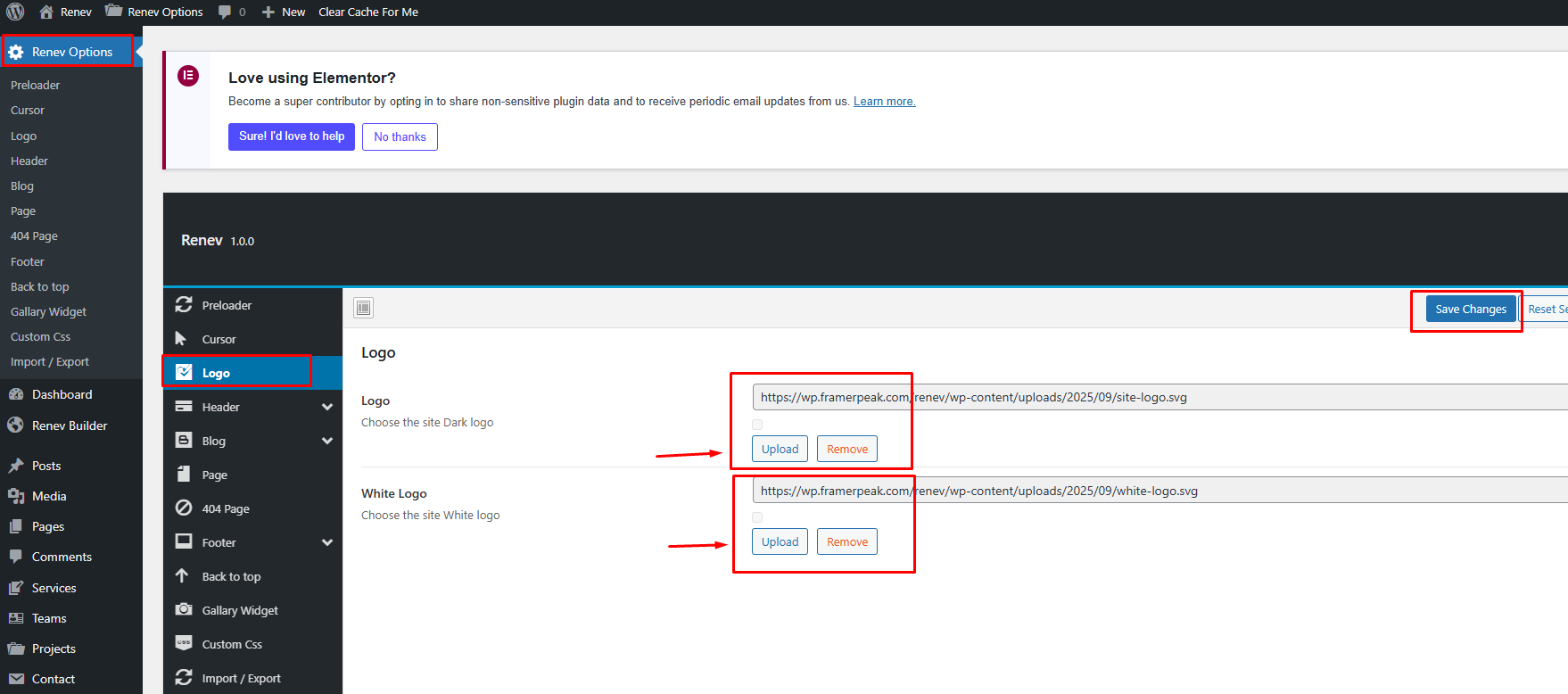Expand the Footer section chevron
The height and width of the screenshot is (694, 1568).
[327, 542]
